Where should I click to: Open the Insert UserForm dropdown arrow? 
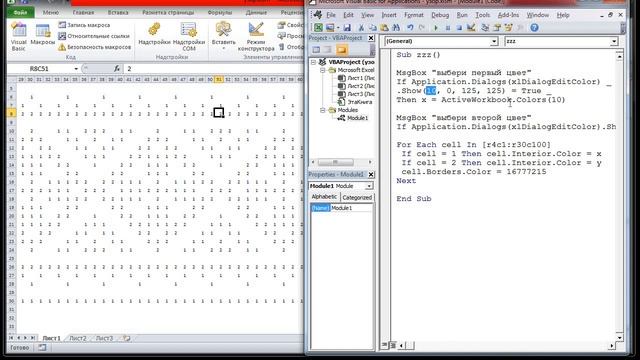click(x=338, y=28)
